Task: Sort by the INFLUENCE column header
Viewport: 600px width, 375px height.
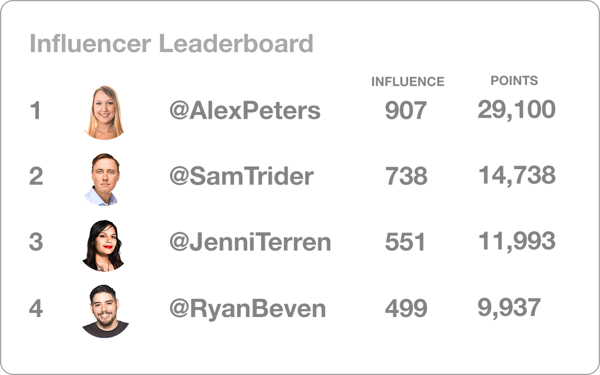Action: pos(408,82)
